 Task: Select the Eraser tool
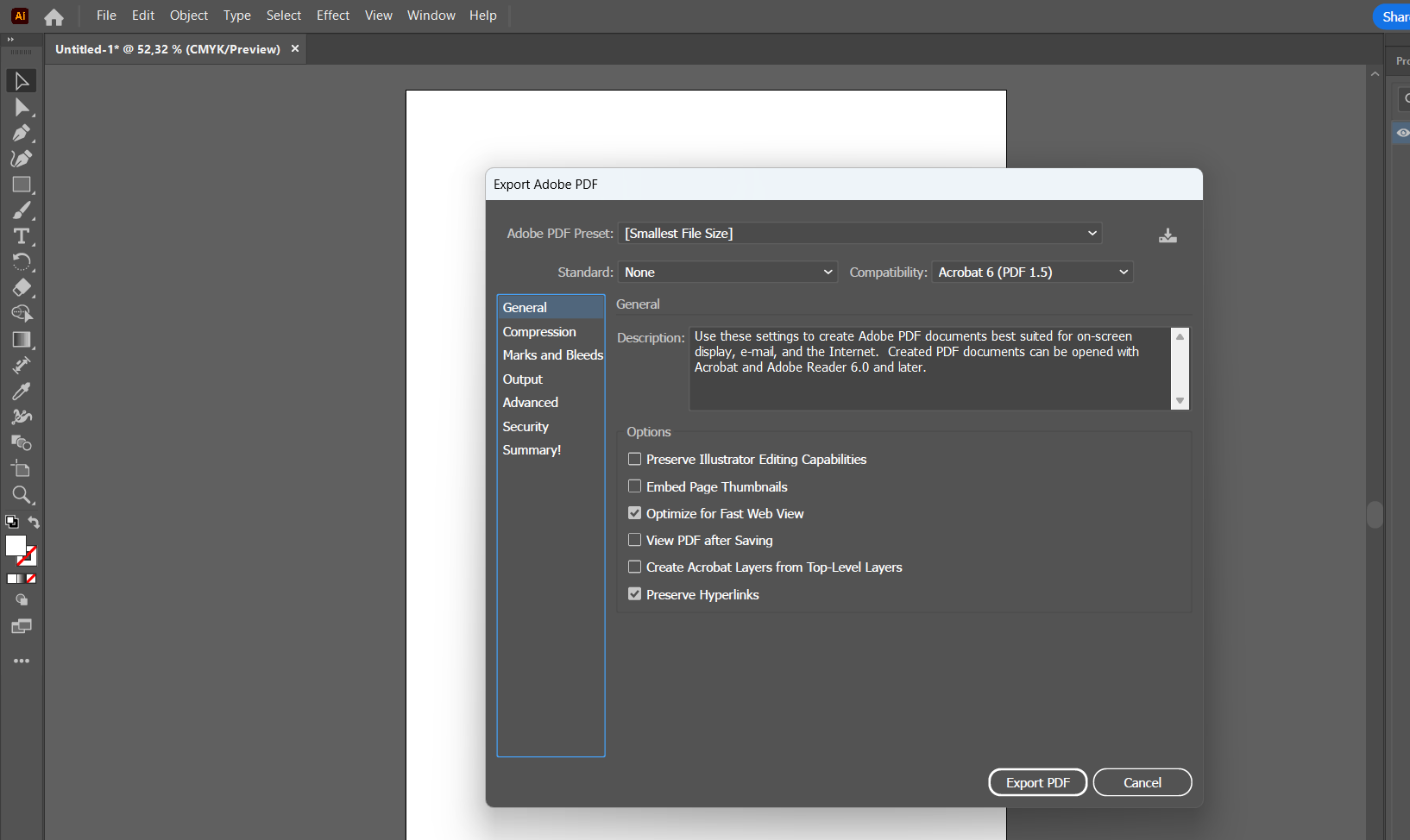tap(22, 288)
